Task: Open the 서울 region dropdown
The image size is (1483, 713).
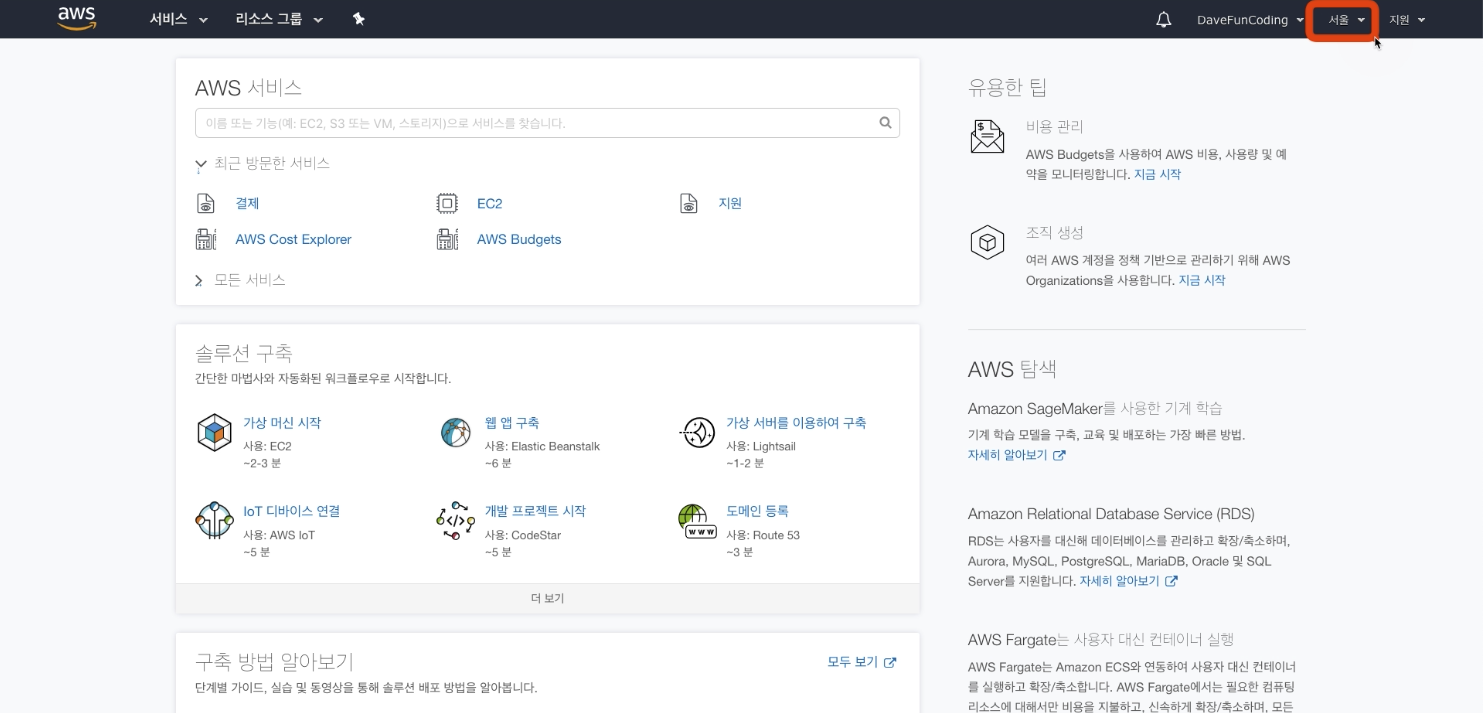Action: coord(1346,20)
